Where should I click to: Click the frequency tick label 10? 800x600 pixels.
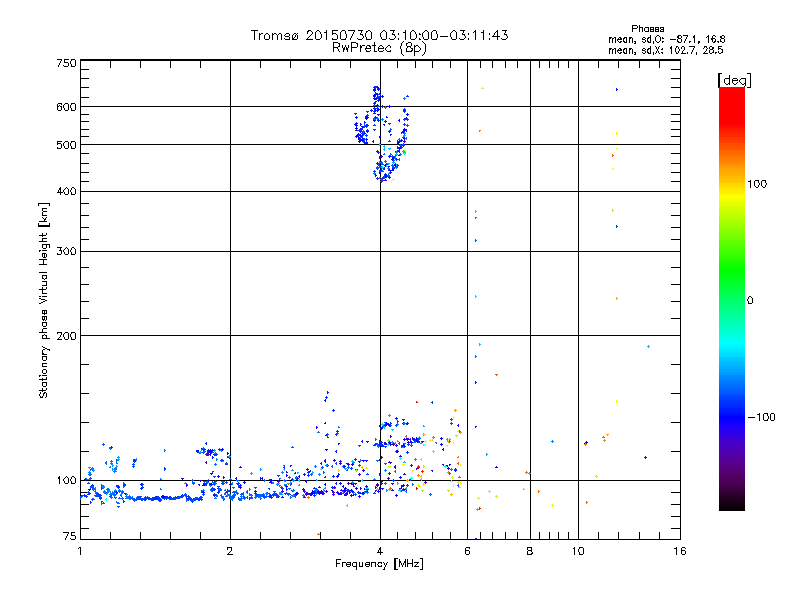[578, 551]
